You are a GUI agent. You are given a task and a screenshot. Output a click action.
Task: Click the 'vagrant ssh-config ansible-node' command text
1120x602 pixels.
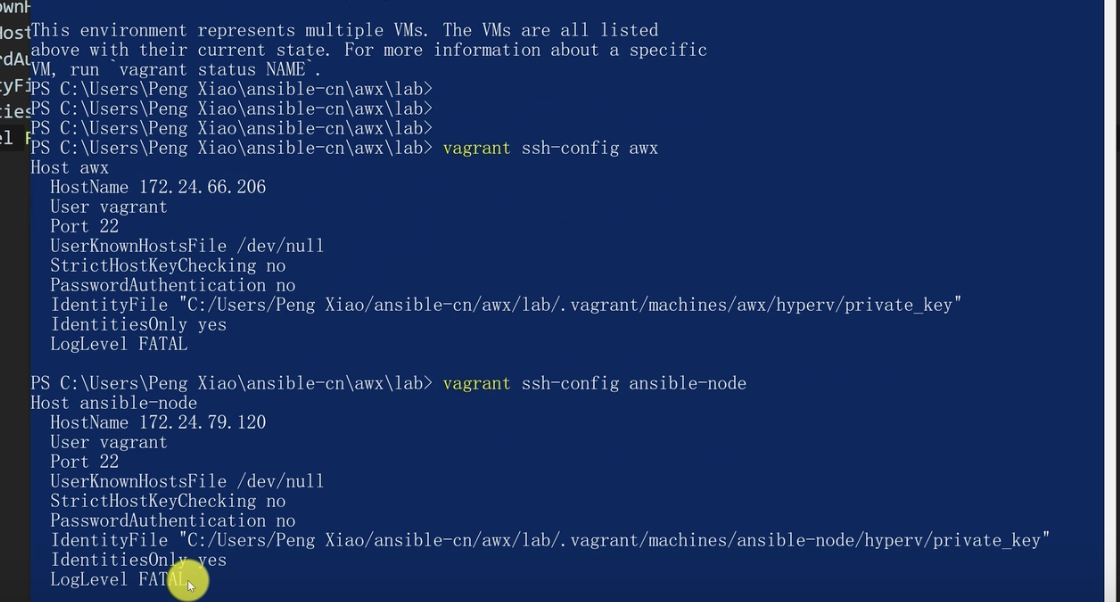point(594,383)
